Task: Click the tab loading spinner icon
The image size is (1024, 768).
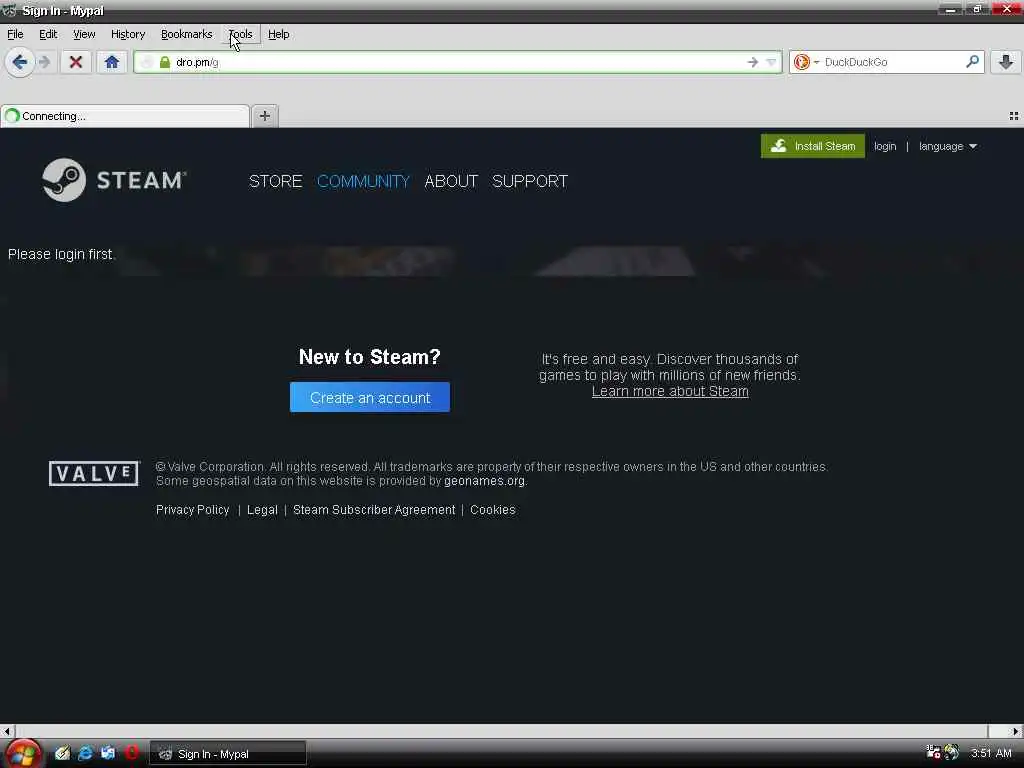Action: (x=12, y=116)
